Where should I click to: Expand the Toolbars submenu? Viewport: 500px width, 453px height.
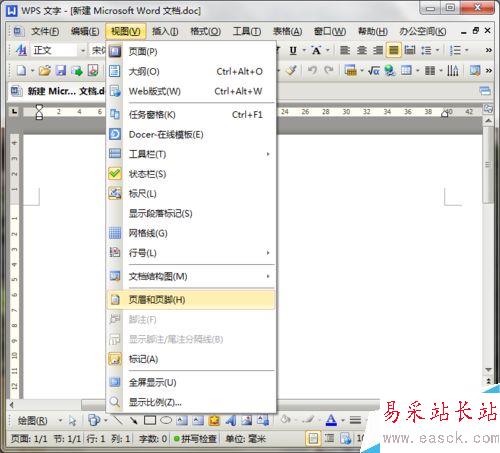(x=191, y=154)
